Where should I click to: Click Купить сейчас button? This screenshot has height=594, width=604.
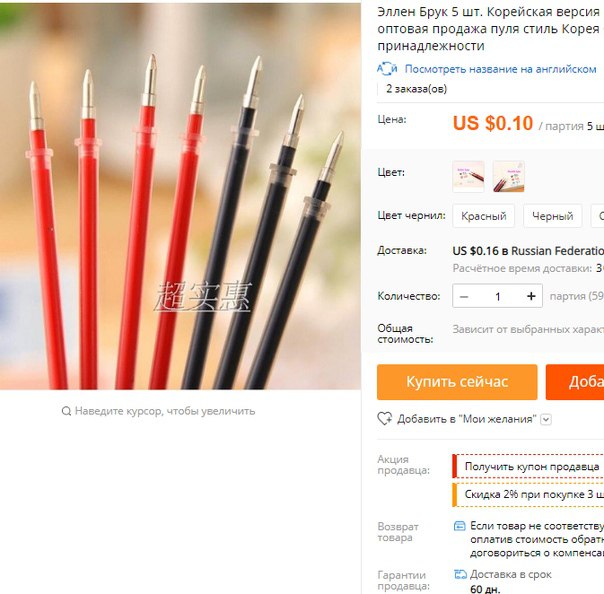457,382
